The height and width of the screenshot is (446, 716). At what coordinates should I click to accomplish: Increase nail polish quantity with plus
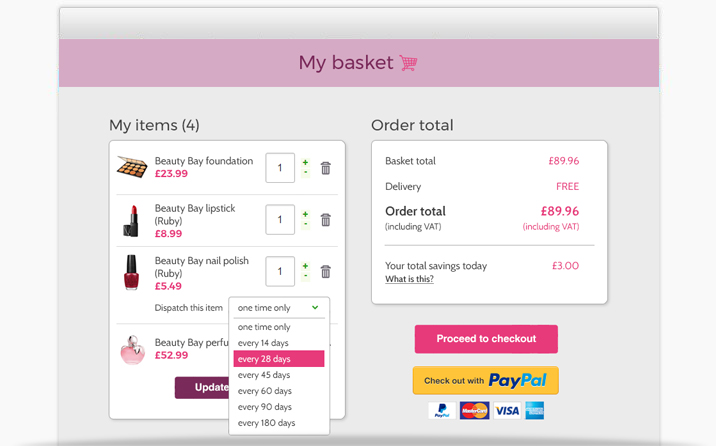[305, 266]
